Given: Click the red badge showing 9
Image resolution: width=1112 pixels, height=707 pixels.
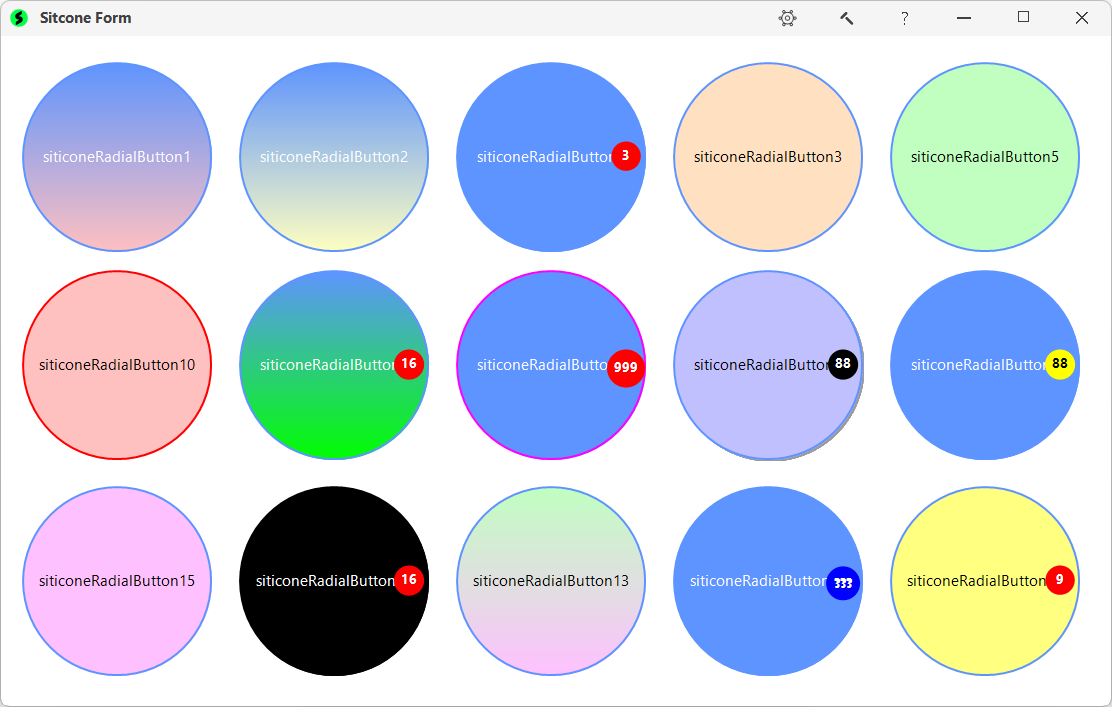Looking at the screenshot, I should point(1060,580).
